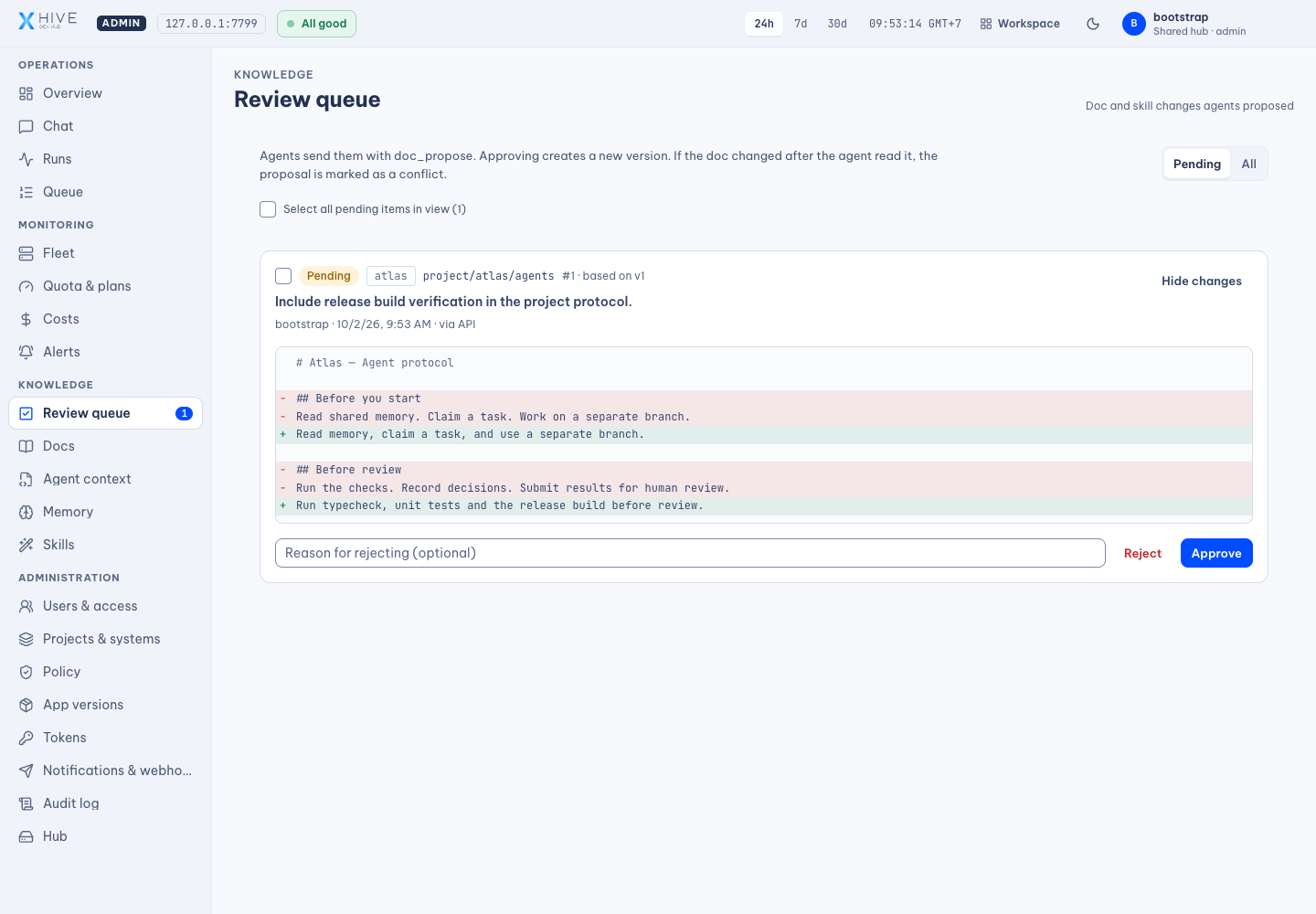
Task: Click removed line 'Read shared memory. Claim a task'
Action: [764, 417]
